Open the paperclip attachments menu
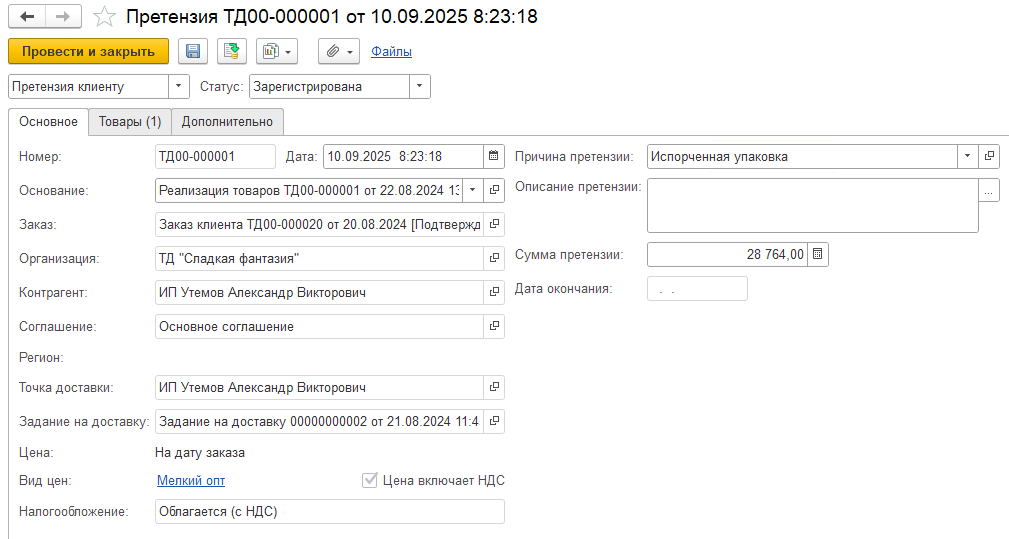Viewport: 1009px width, 539px height. click(339, 51)
